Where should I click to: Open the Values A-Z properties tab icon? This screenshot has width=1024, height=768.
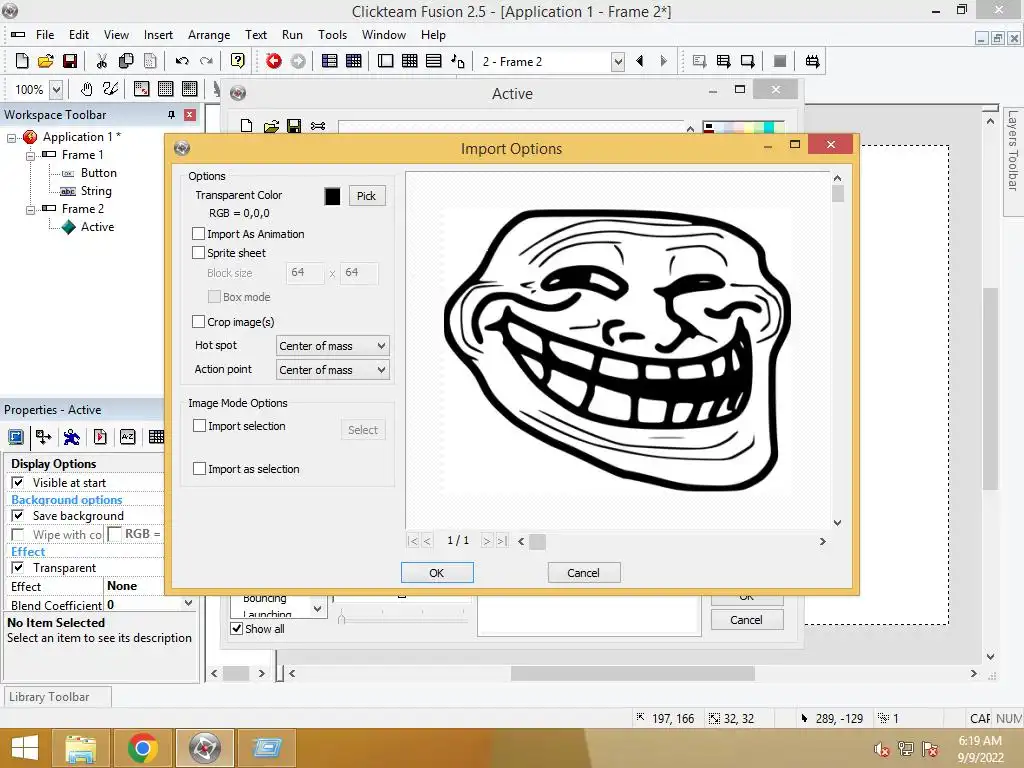[x=128, y=437]
